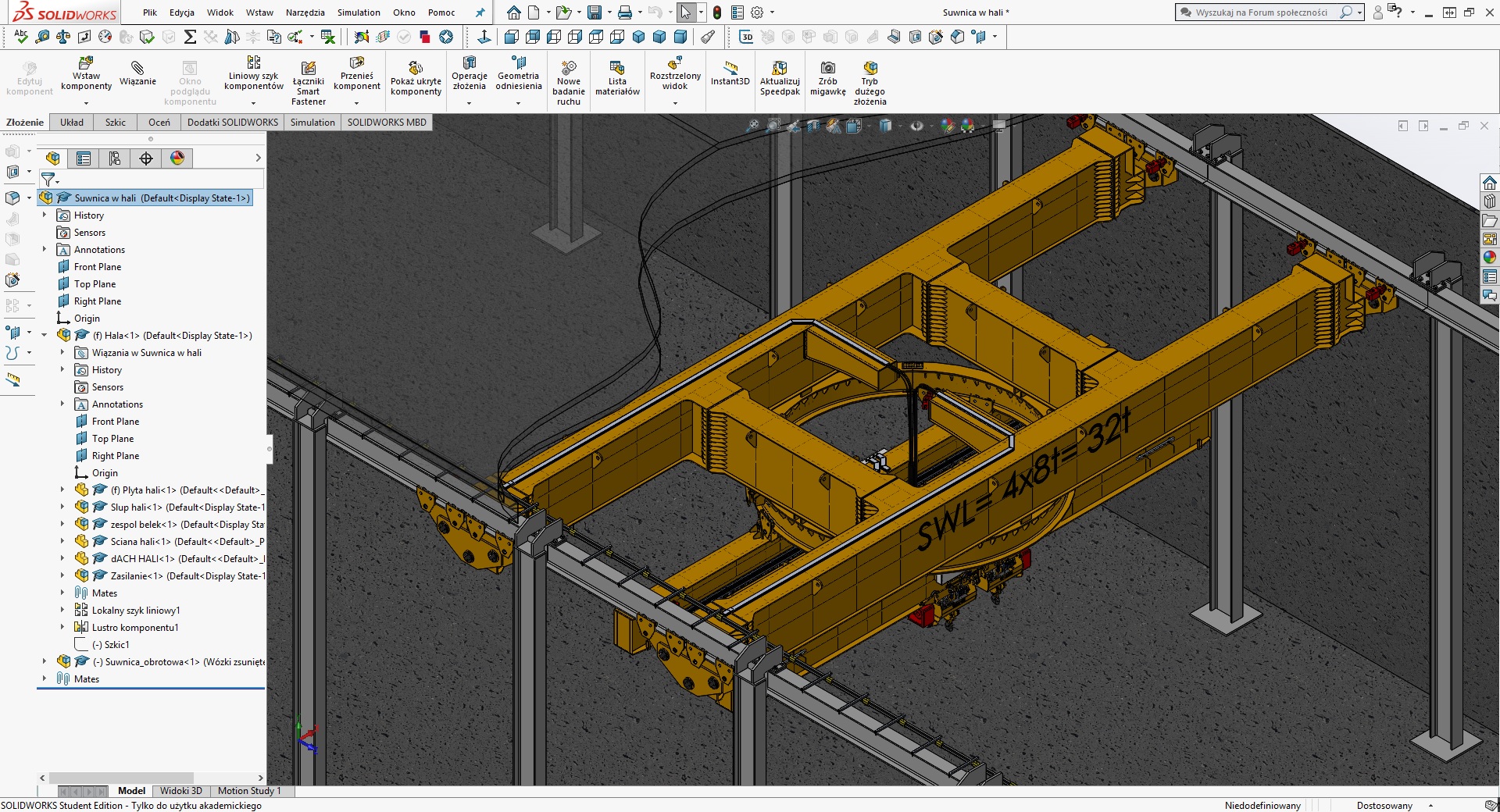Click Dostosowany unit system in status bar
Viewport: 1500px width, 812px height.
click(x=1384, y=805)
